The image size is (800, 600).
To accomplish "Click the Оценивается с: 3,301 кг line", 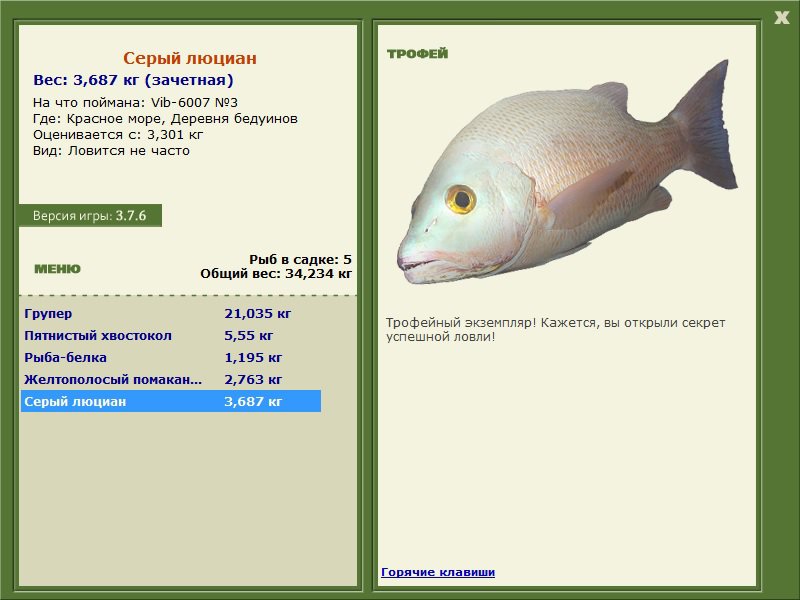I will (x=118, y=135).
